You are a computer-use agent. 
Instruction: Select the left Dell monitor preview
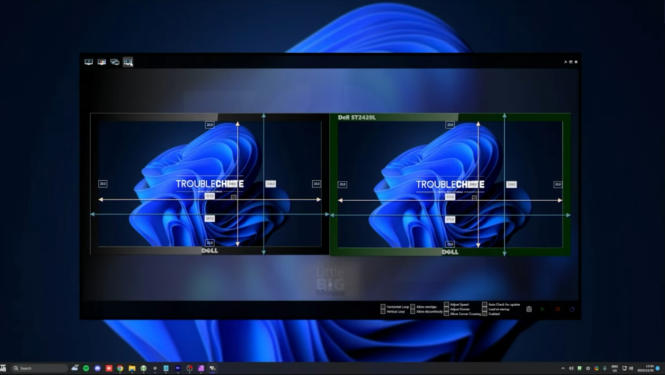click(210, 184)
